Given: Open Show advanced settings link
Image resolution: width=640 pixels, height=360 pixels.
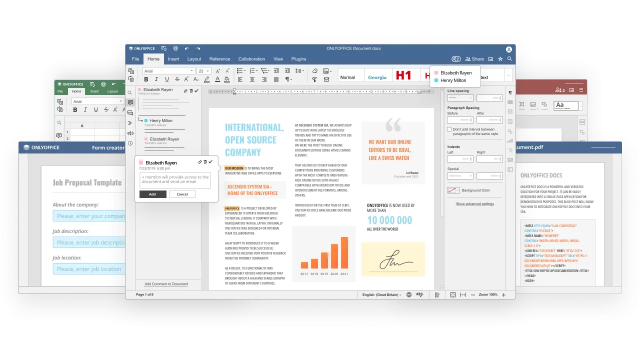Looking at the screenshot, I should 475,204.
